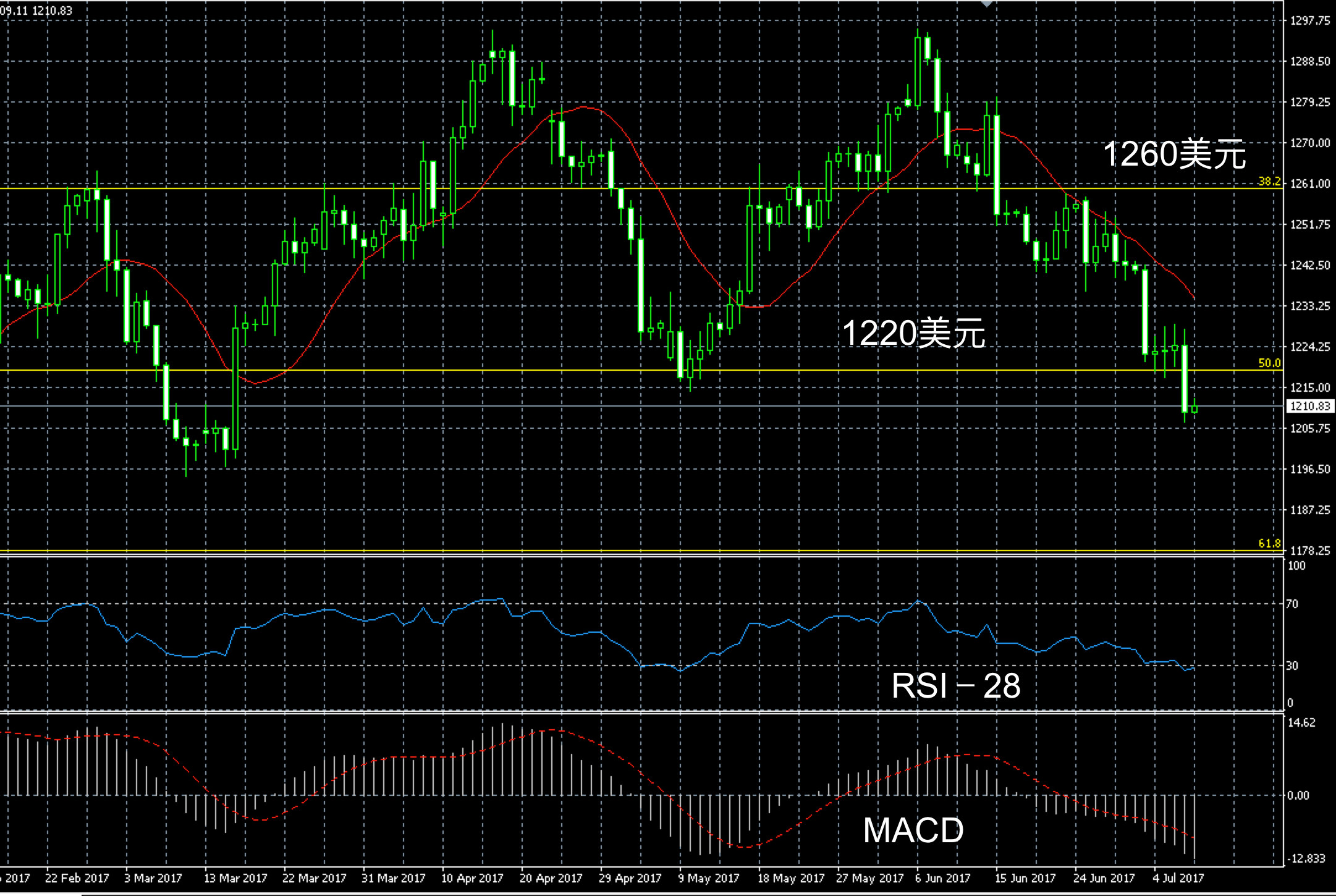
Task: Click the 1270.00 price axis label
Action: (1310, 143)
